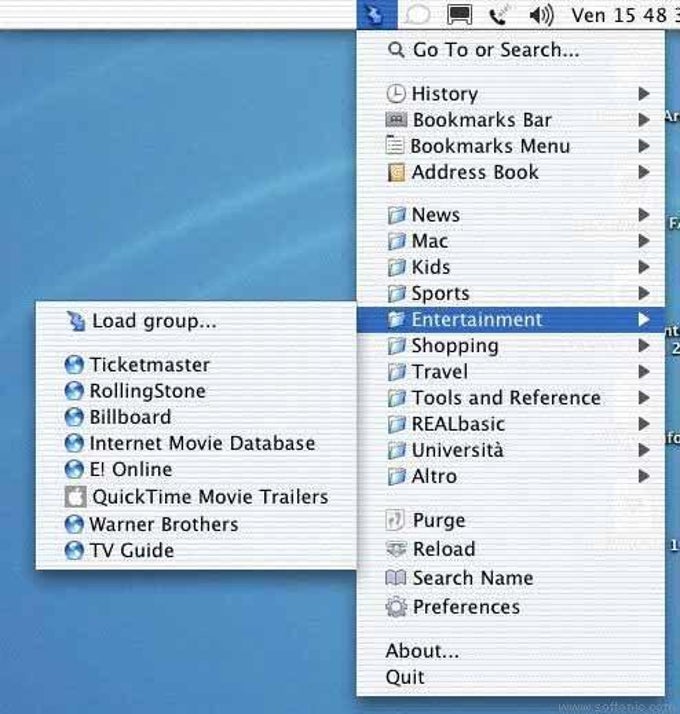Quit the application
Viewport: 680px width, 714px height.
click(405, 678)
